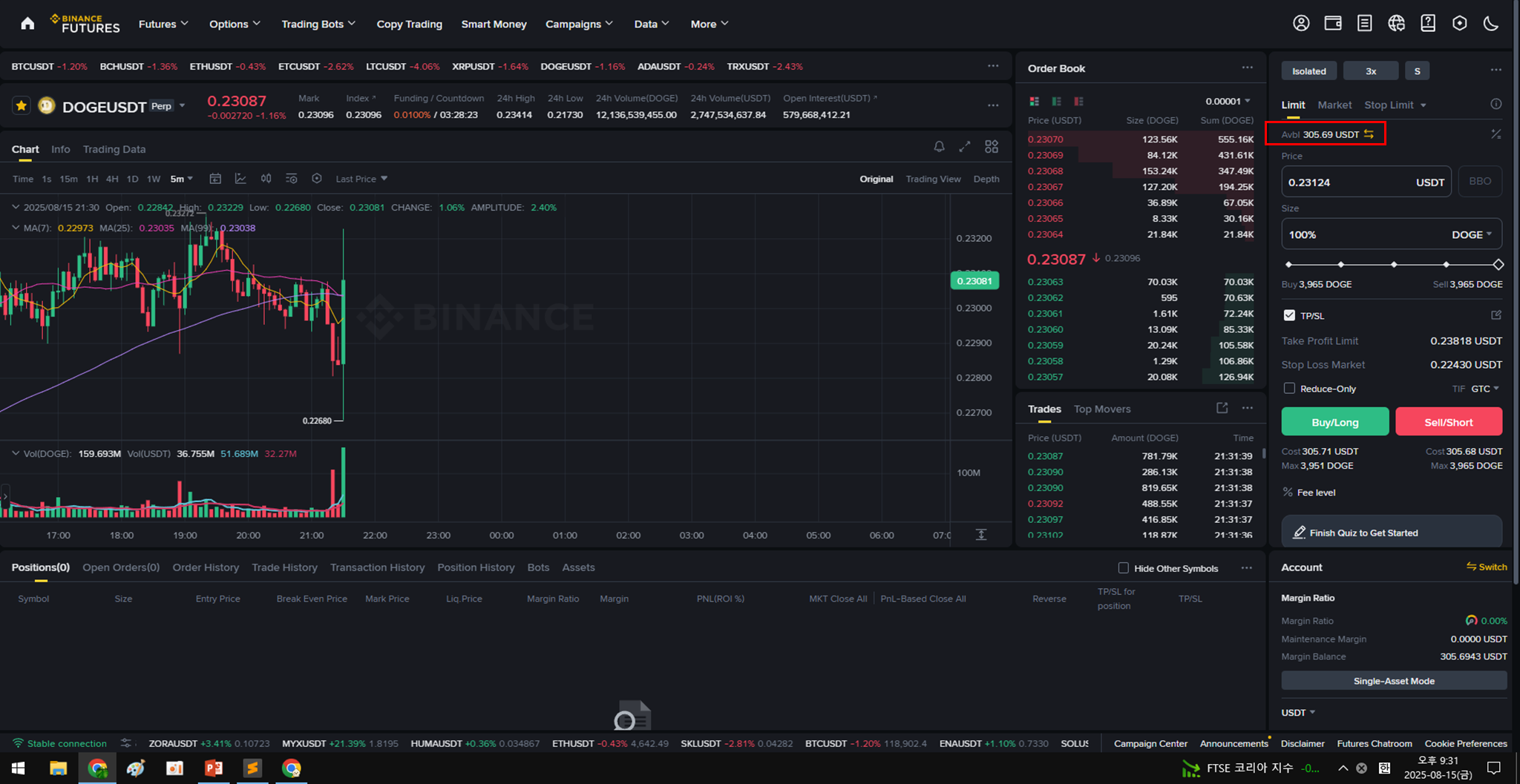Screen dimensions: 1520x784
Task: Open the chart display settings icon
Action: [x=291, y=179]
